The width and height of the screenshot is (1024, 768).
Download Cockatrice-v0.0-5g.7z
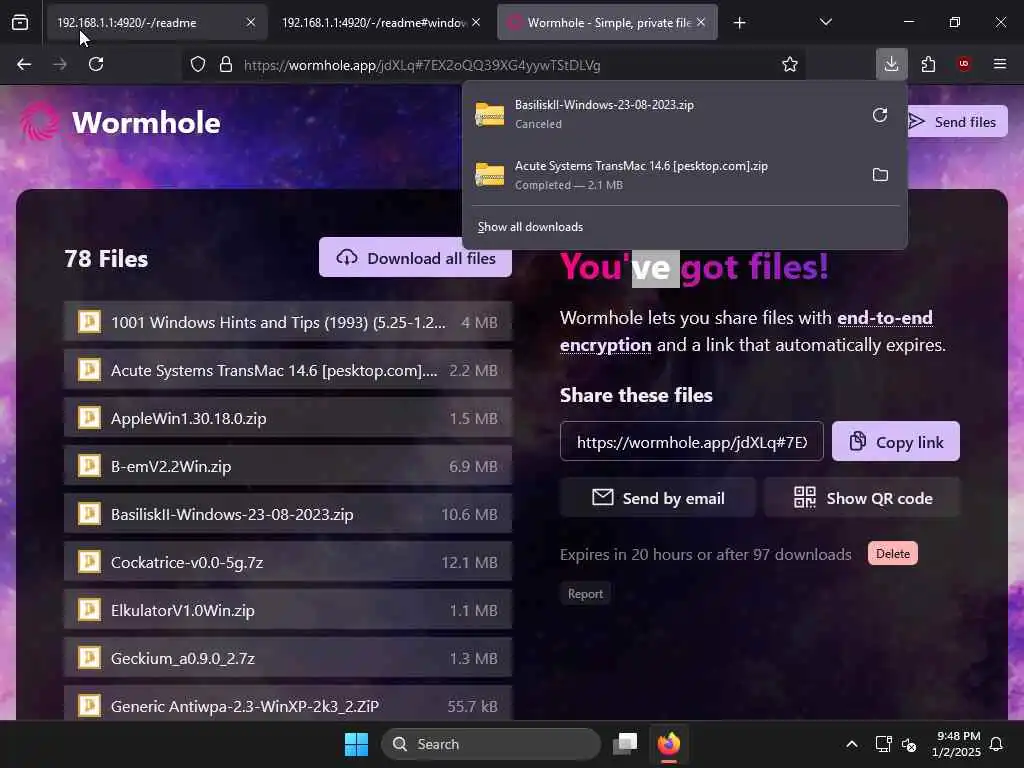[288, 562]
